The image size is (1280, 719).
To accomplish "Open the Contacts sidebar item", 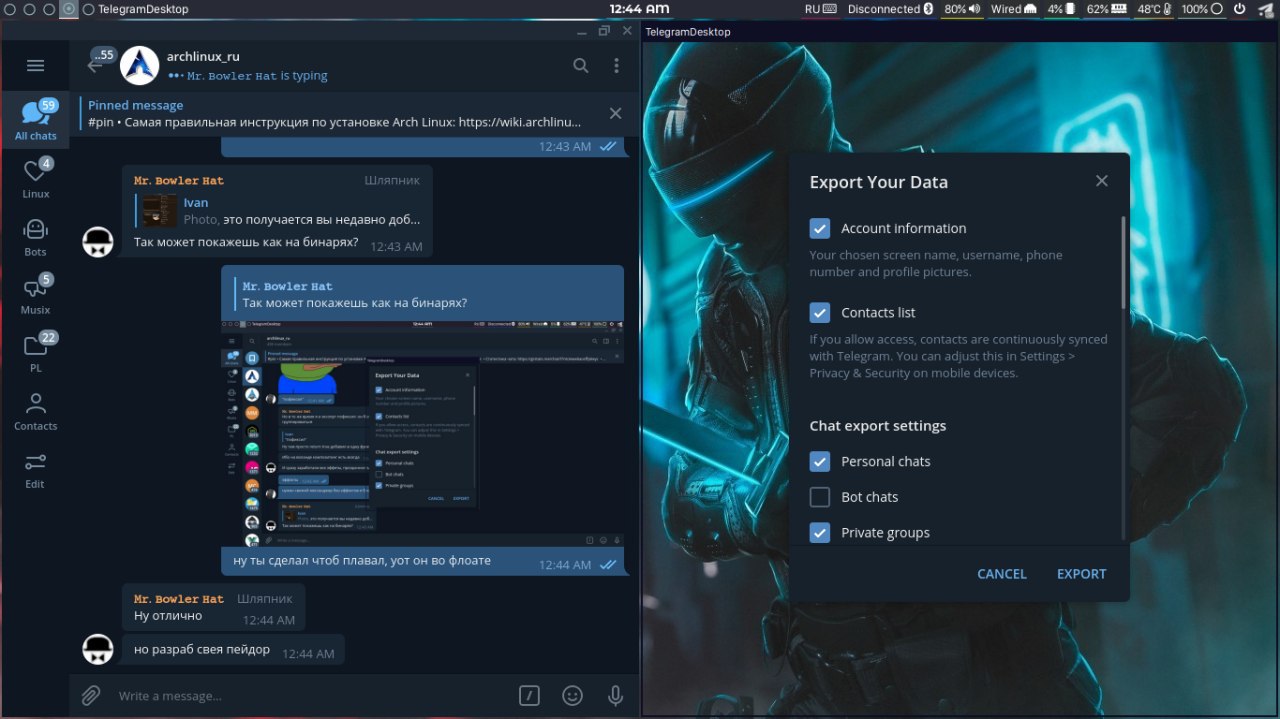I will coord(35,410).
